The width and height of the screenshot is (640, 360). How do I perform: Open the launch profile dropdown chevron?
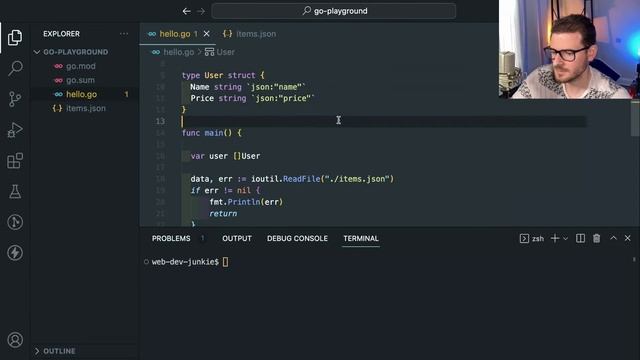[x=565, y=239]
